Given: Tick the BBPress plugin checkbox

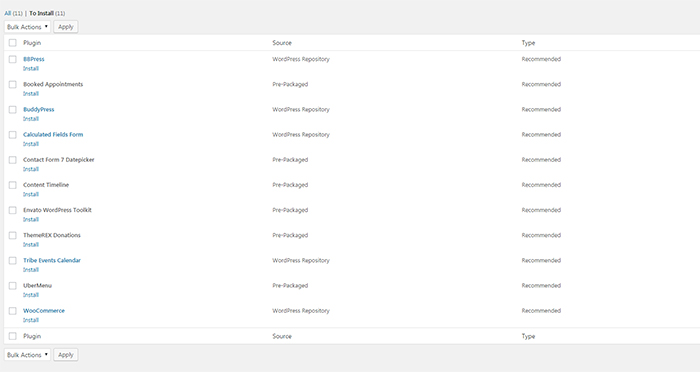Looking at the screenshot, I should 12,59.
